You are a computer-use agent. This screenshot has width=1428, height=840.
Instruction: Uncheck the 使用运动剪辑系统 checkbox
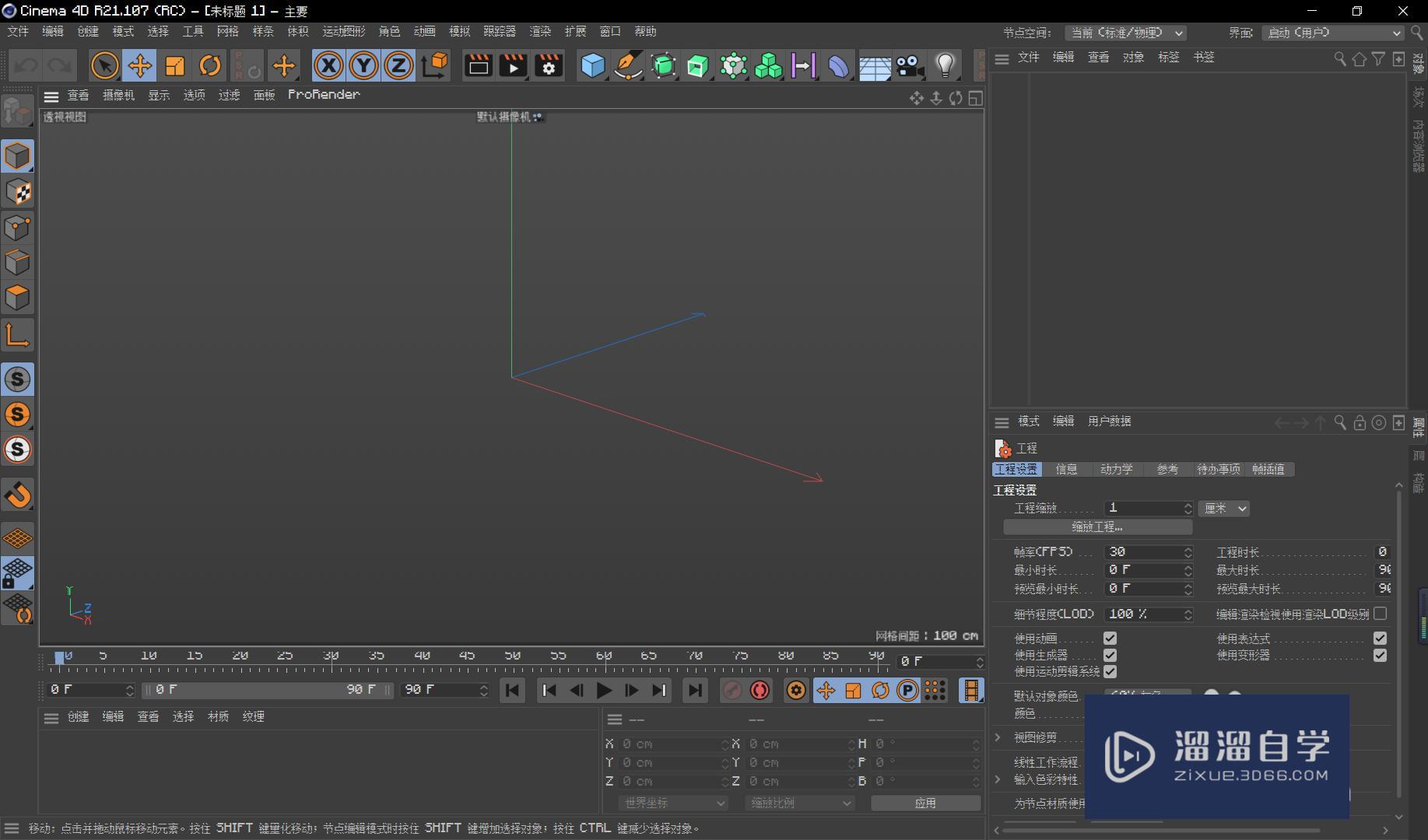pos(1110,671)
